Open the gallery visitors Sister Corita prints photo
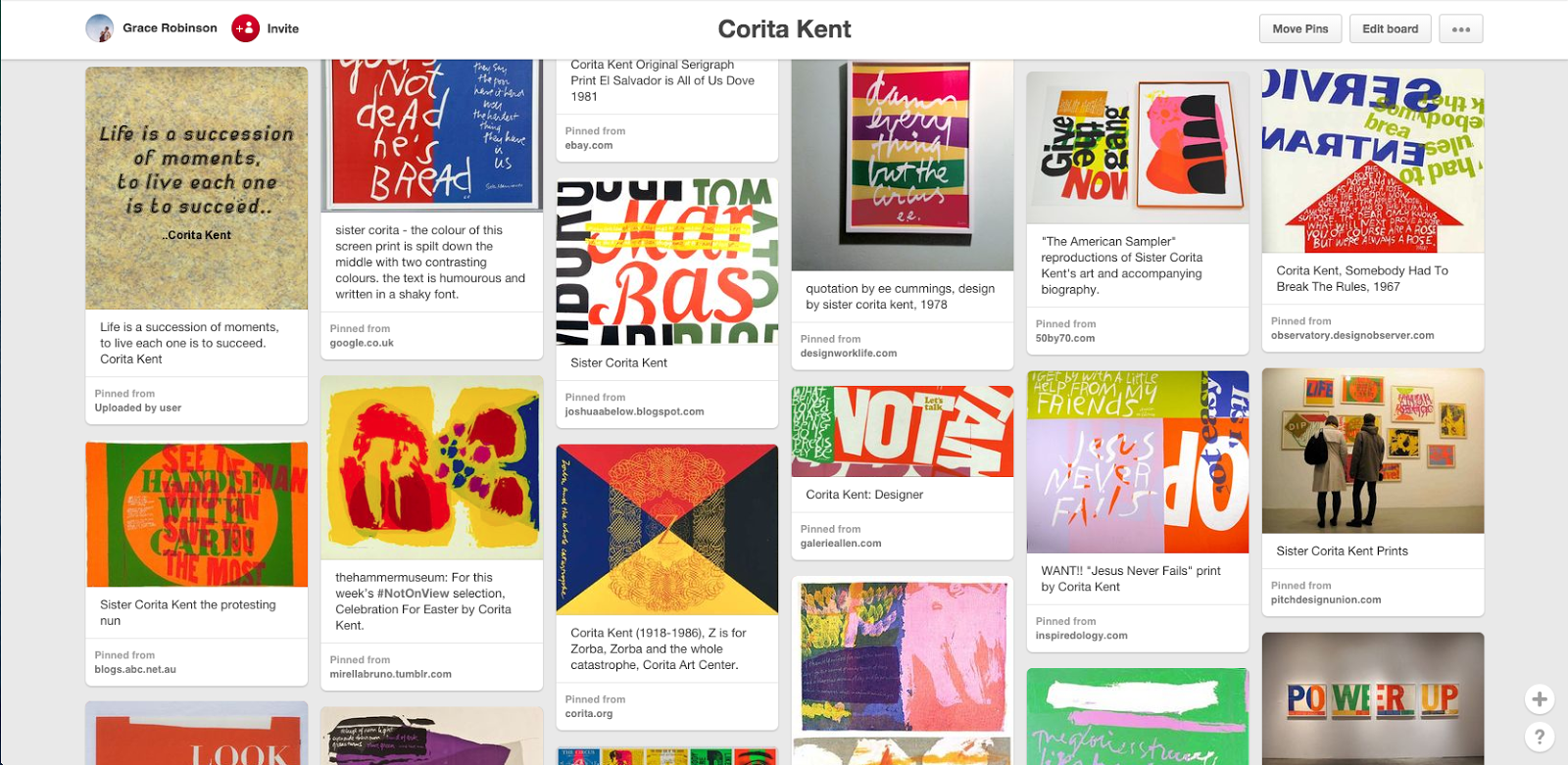This screenshot has height=765, width=1568. point(1373,451)
